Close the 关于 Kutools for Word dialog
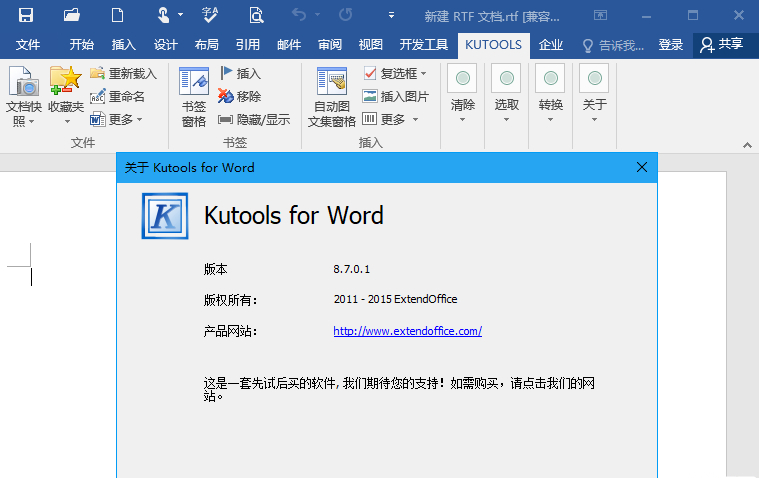 pos(642,168)
